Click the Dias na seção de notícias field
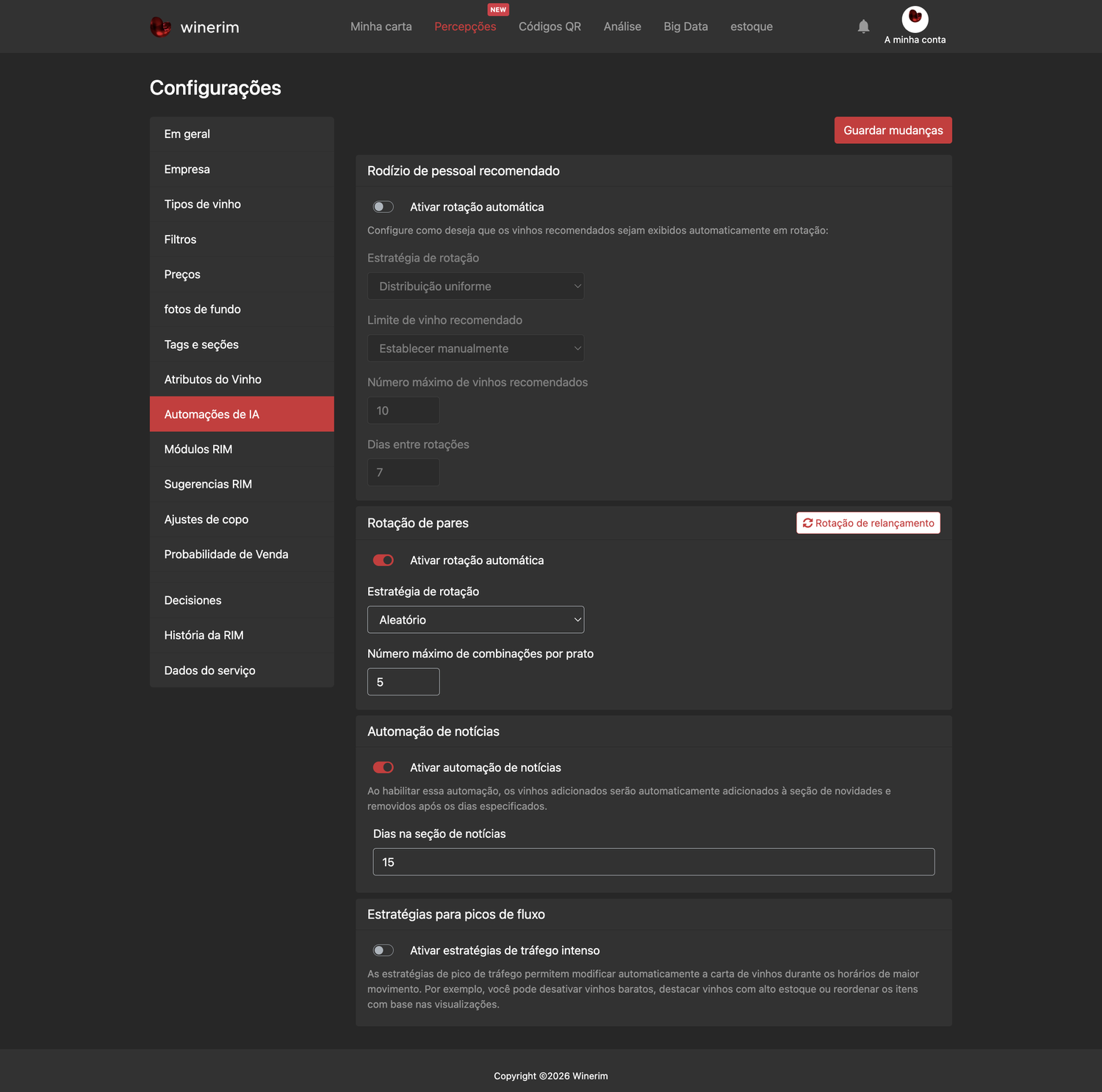Screen dimensions: 1102x1092 (654, 862)
